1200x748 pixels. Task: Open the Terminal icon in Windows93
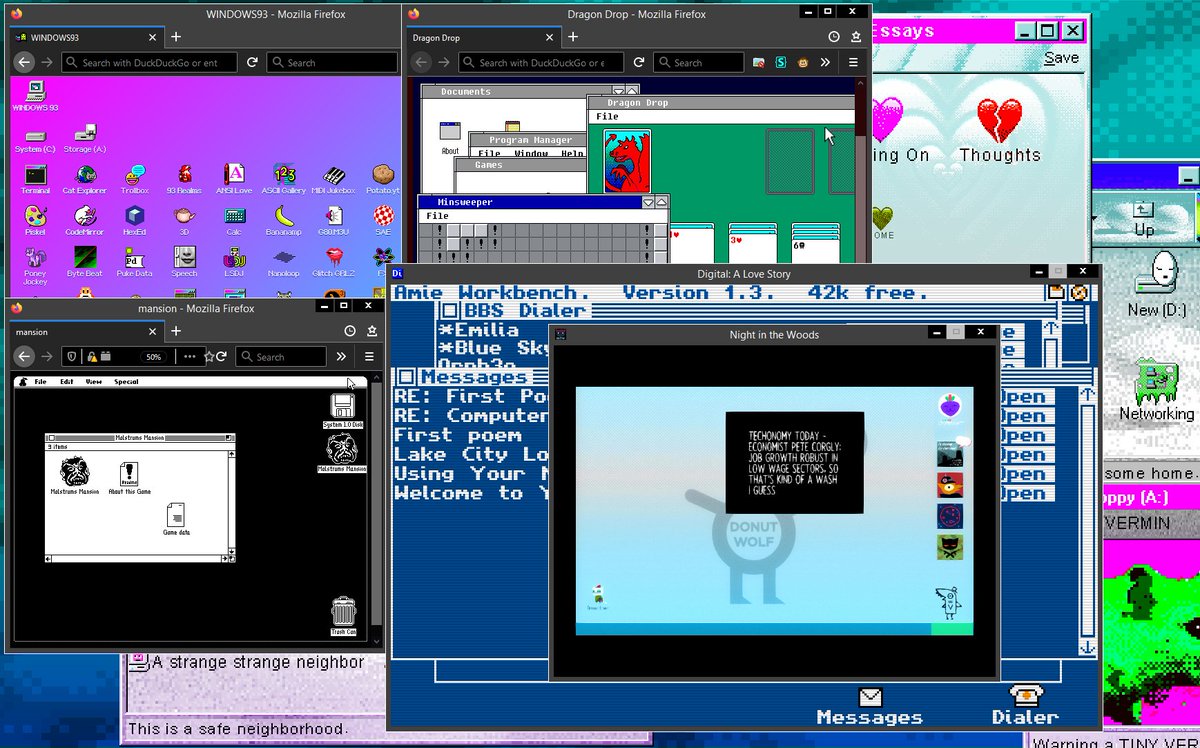click(x=36, y=175)
